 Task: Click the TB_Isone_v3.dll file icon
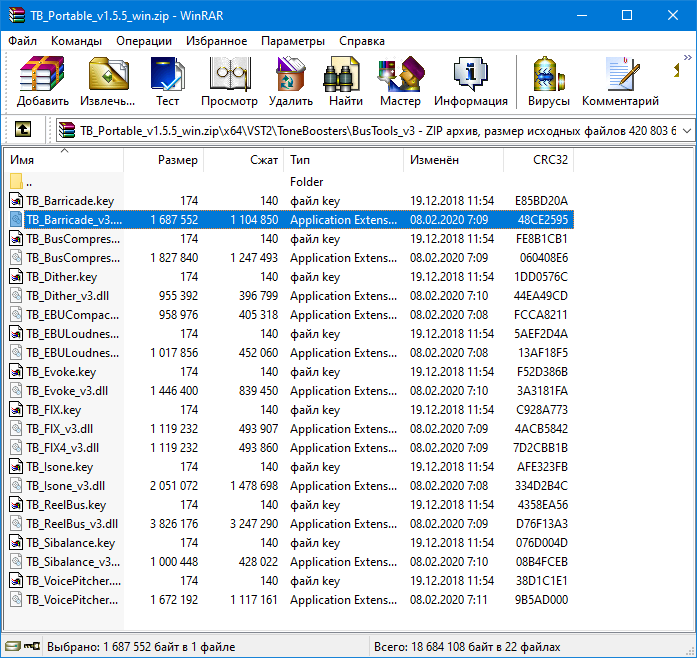tap(16, 485)
